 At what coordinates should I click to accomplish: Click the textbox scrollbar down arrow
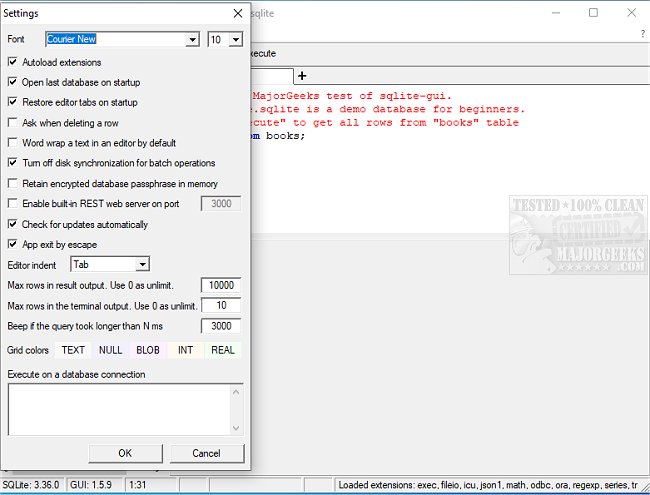click(236, 428)
